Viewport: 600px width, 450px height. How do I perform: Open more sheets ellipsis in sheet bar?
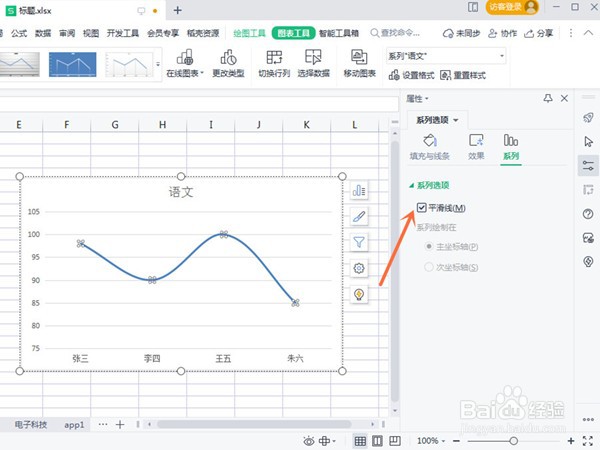103,424
